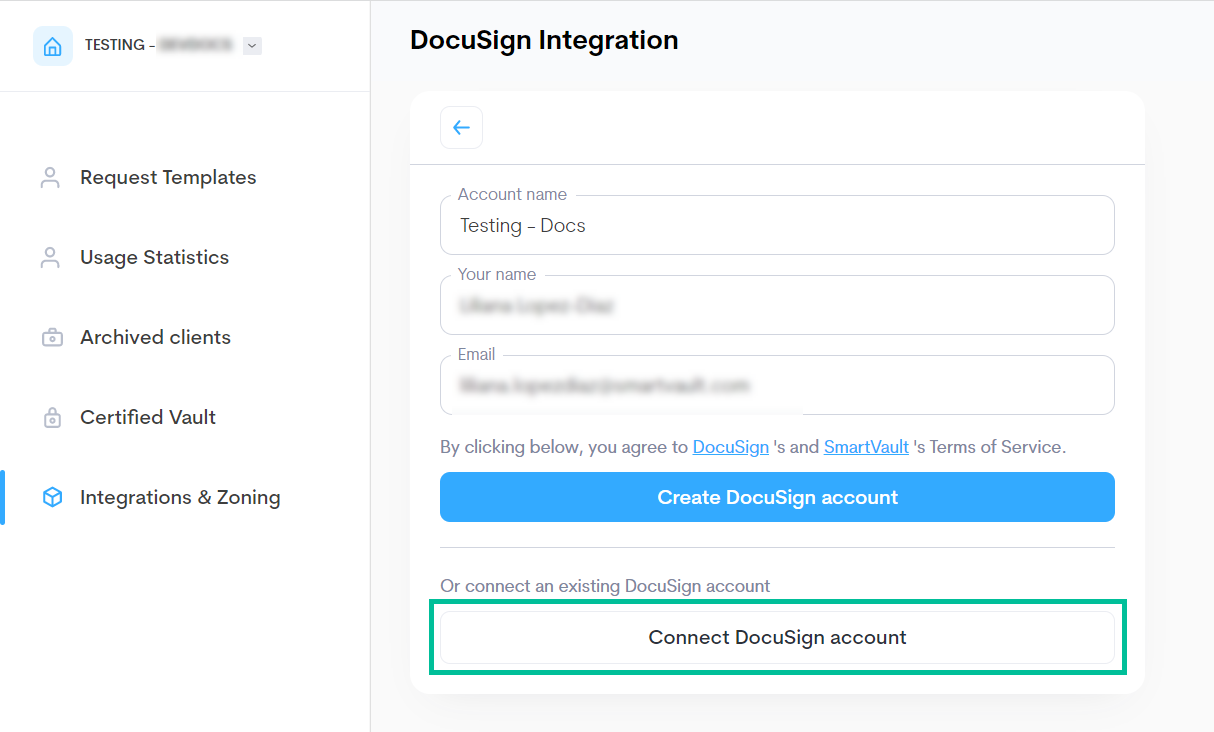Open Request Templates from the sidebar

coord(167,177)
